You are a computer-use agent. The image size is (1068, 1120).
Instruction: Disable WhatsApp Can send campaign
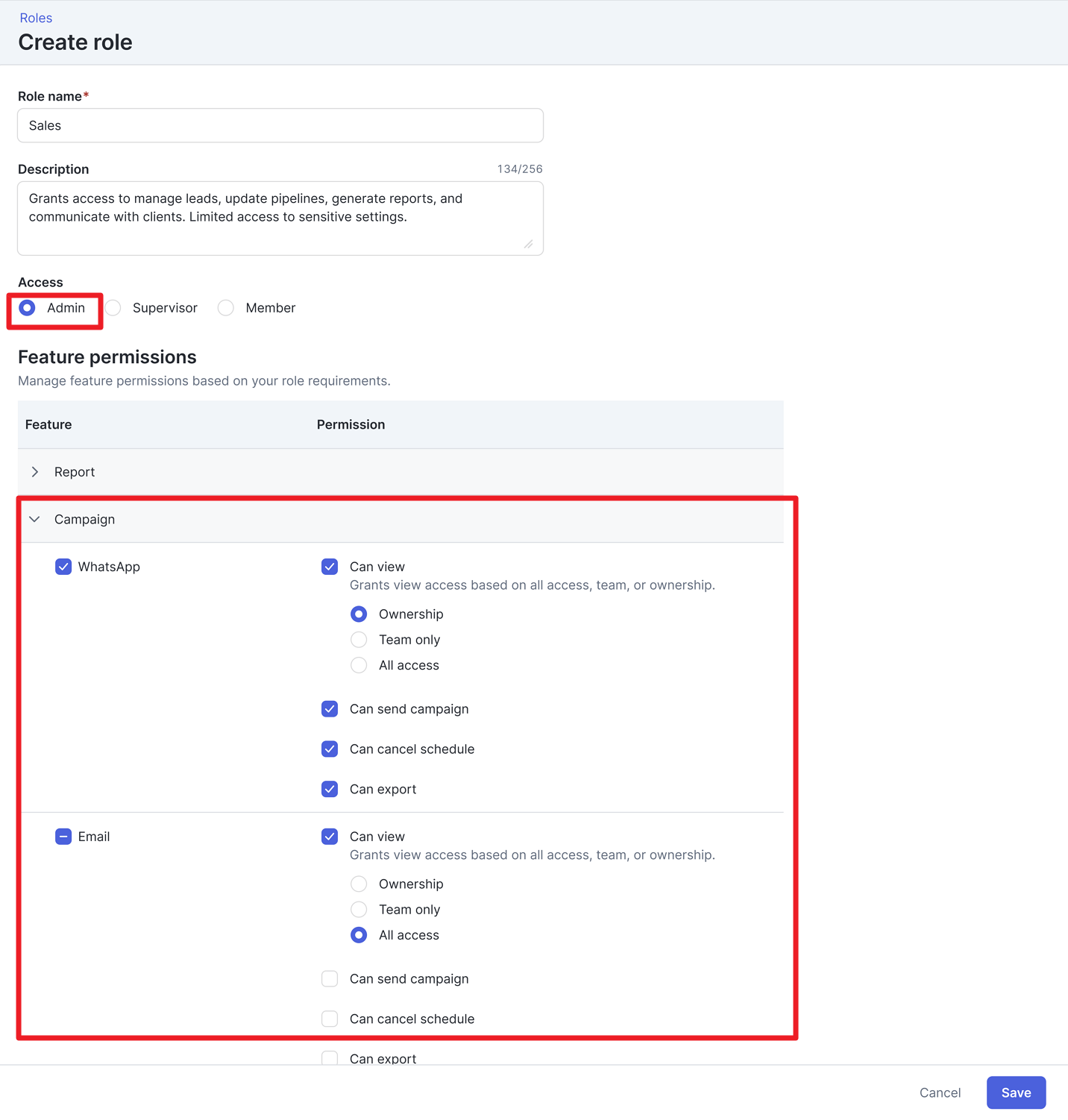tap(330, 709)
